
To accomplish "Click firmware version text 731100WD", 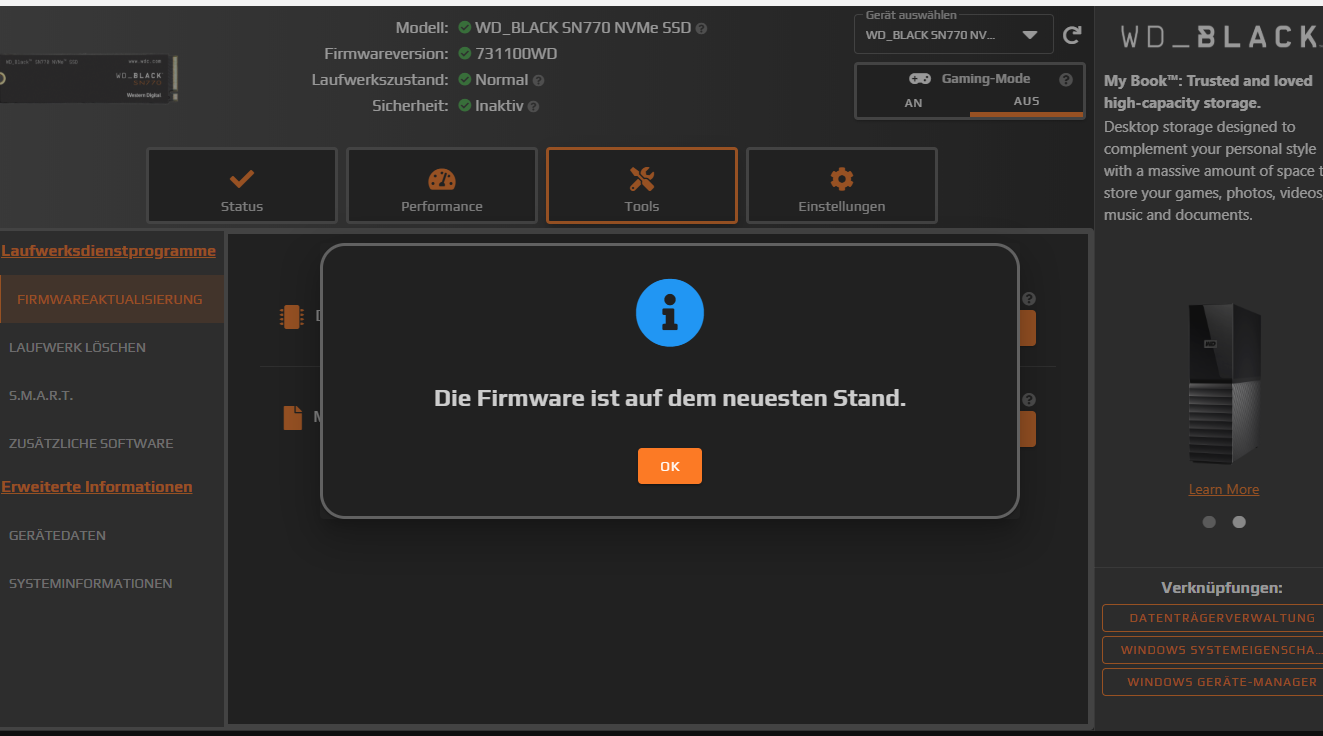I will [516, 53].
